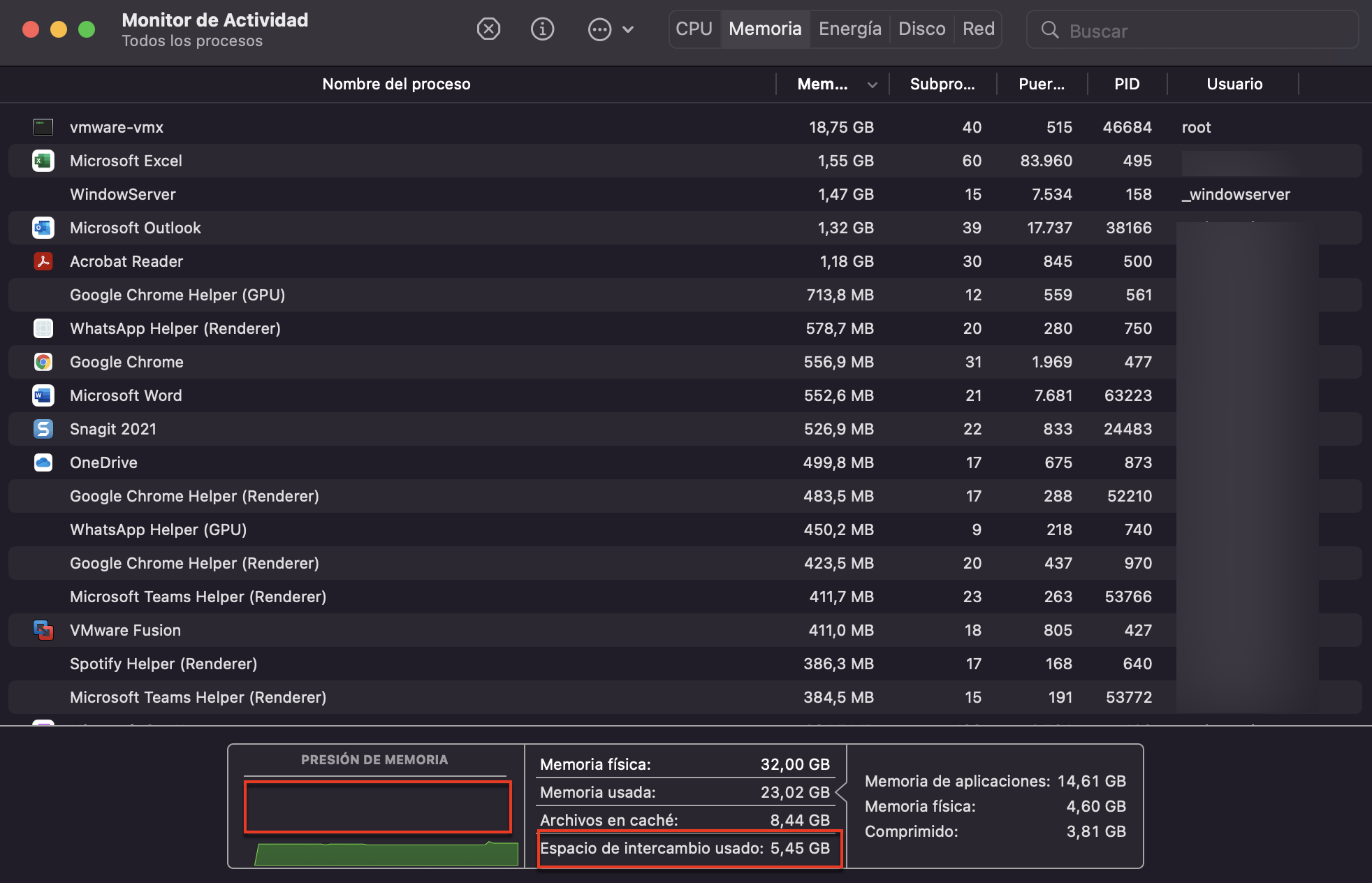The image size is (1372, 883).
Task: Click the search magnifier icon
Action: [x=1049, y=30]
